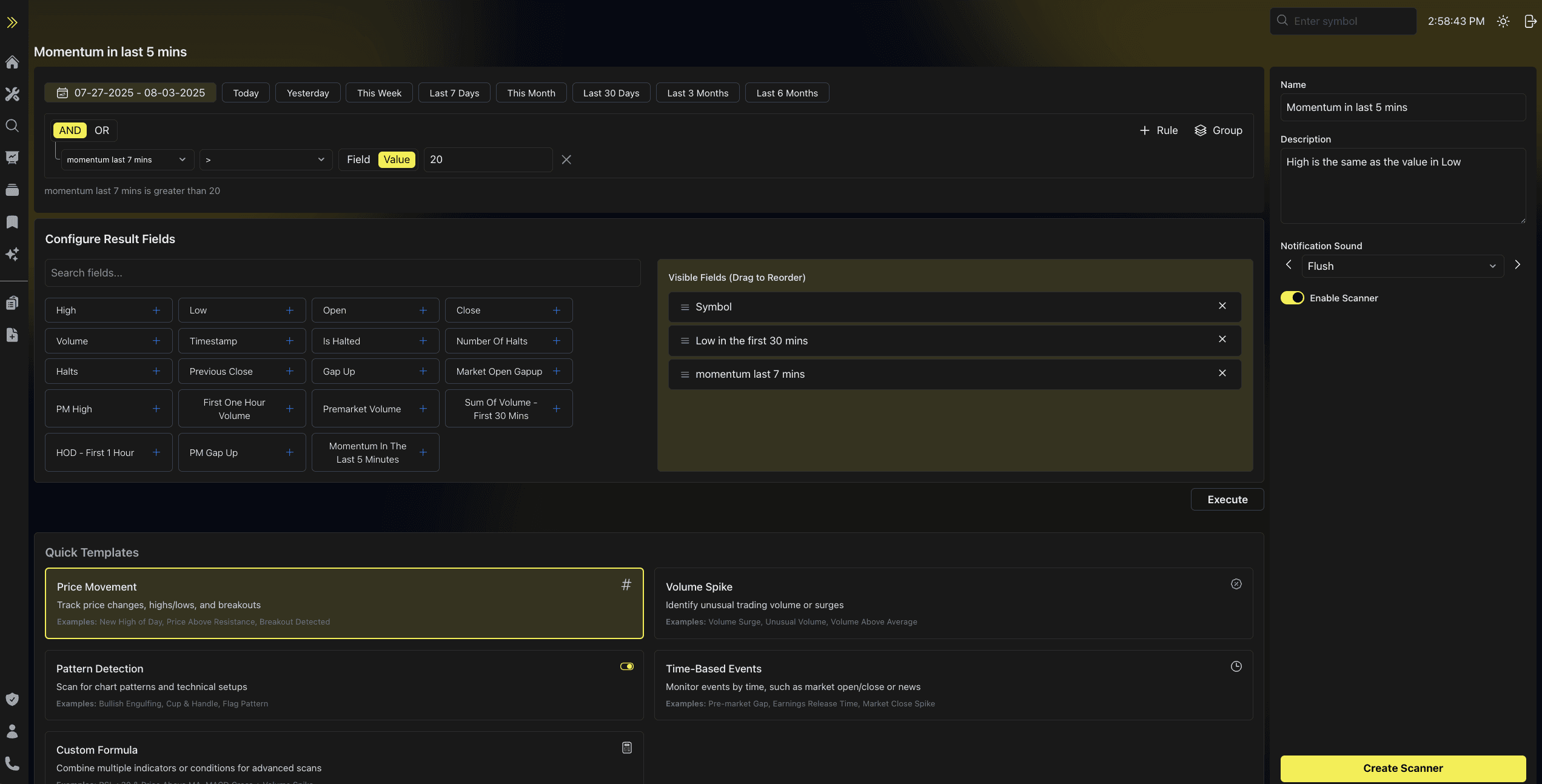Click the phone icon at sidebar bottom

(x=12, y=763)
